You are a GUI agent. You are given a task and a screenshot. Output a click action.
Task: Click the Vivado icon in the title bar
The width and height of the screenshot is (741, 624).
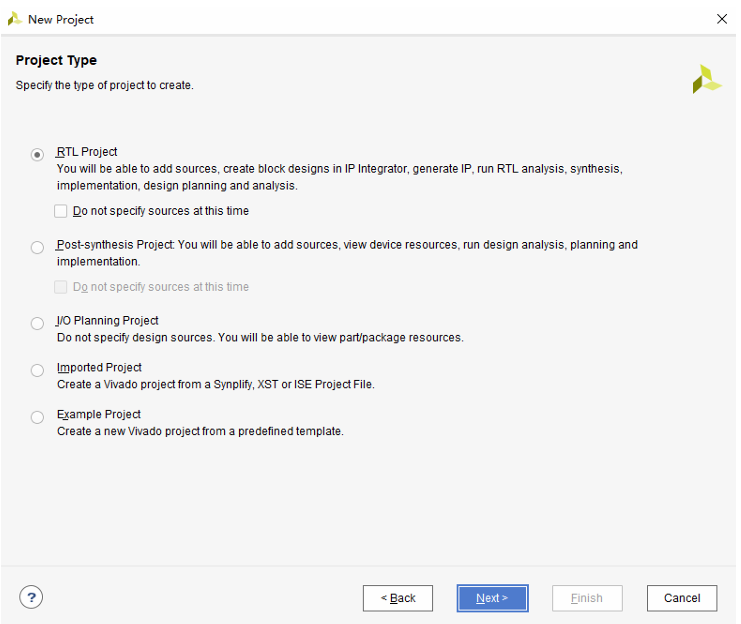coord(15,19)
